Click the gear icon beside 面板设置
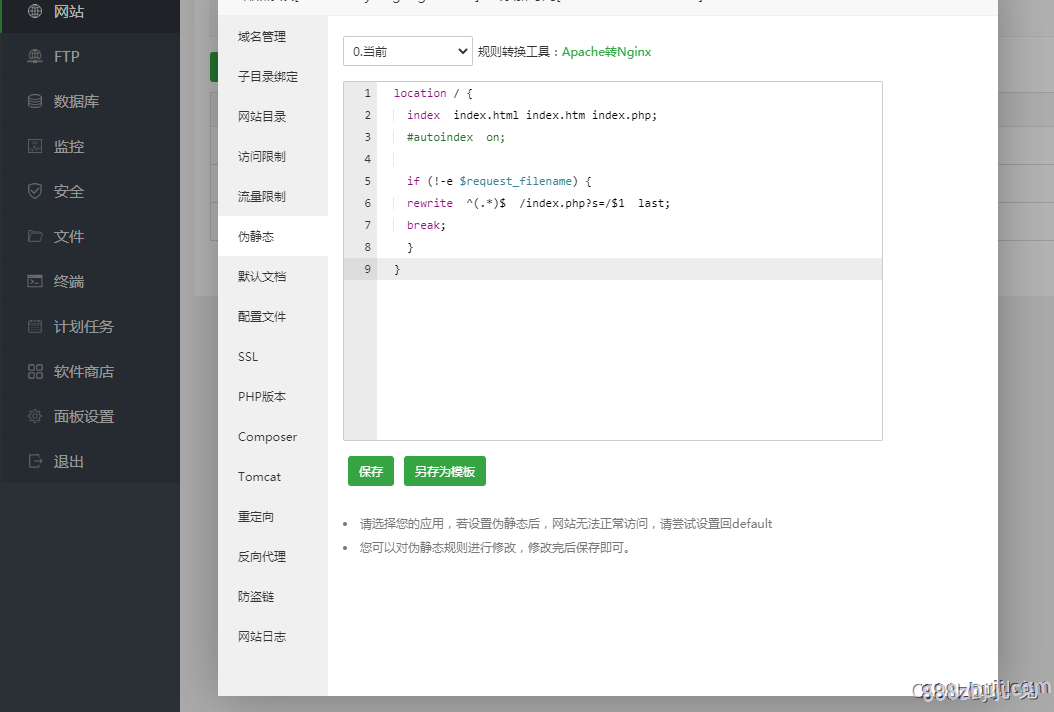Image resolution: width=1054 pixels, height=712 pixels. click(x=35, y=416)
